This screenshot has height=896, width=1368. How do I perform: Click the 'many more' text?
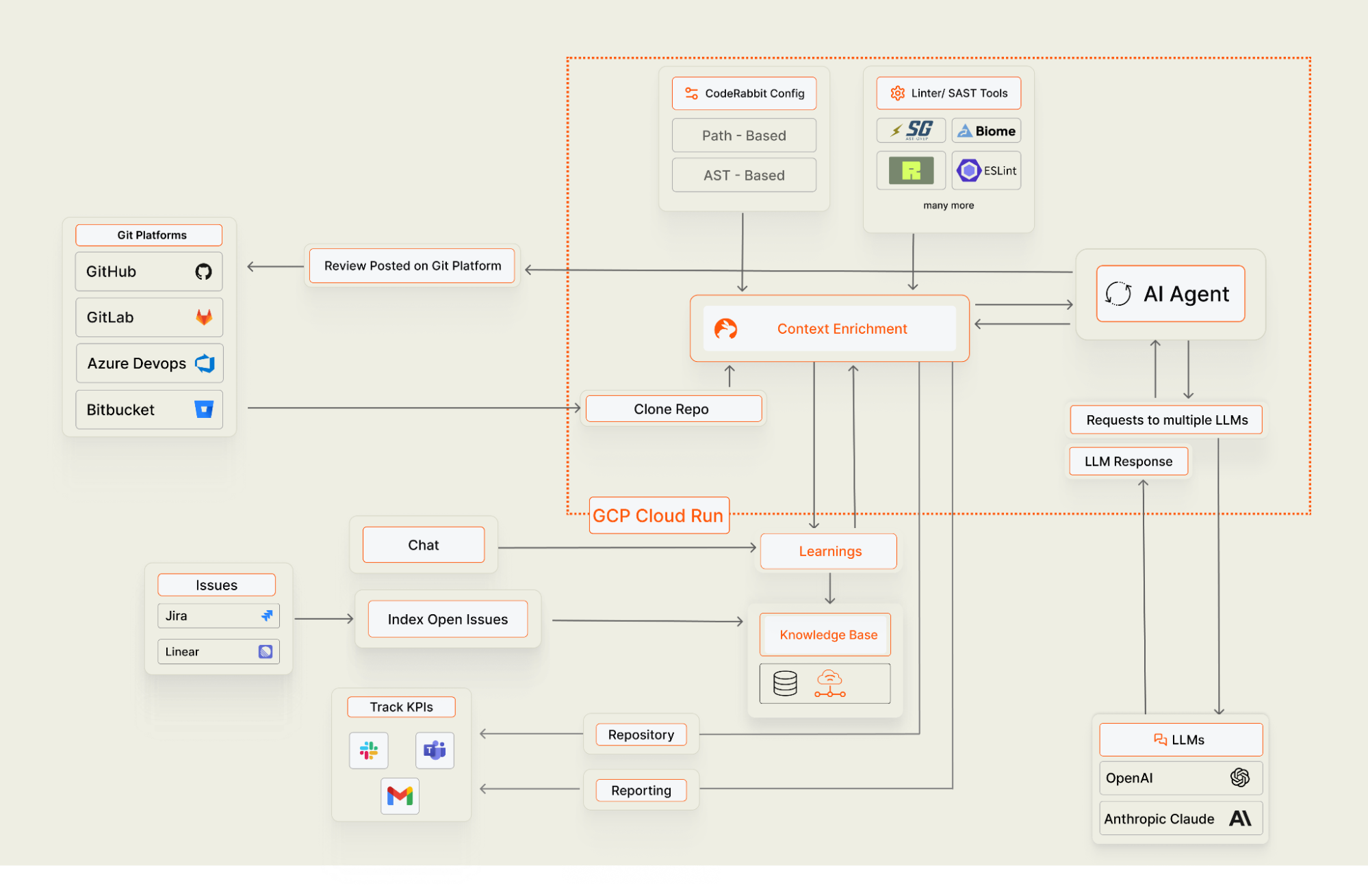(x=948, y=205)
